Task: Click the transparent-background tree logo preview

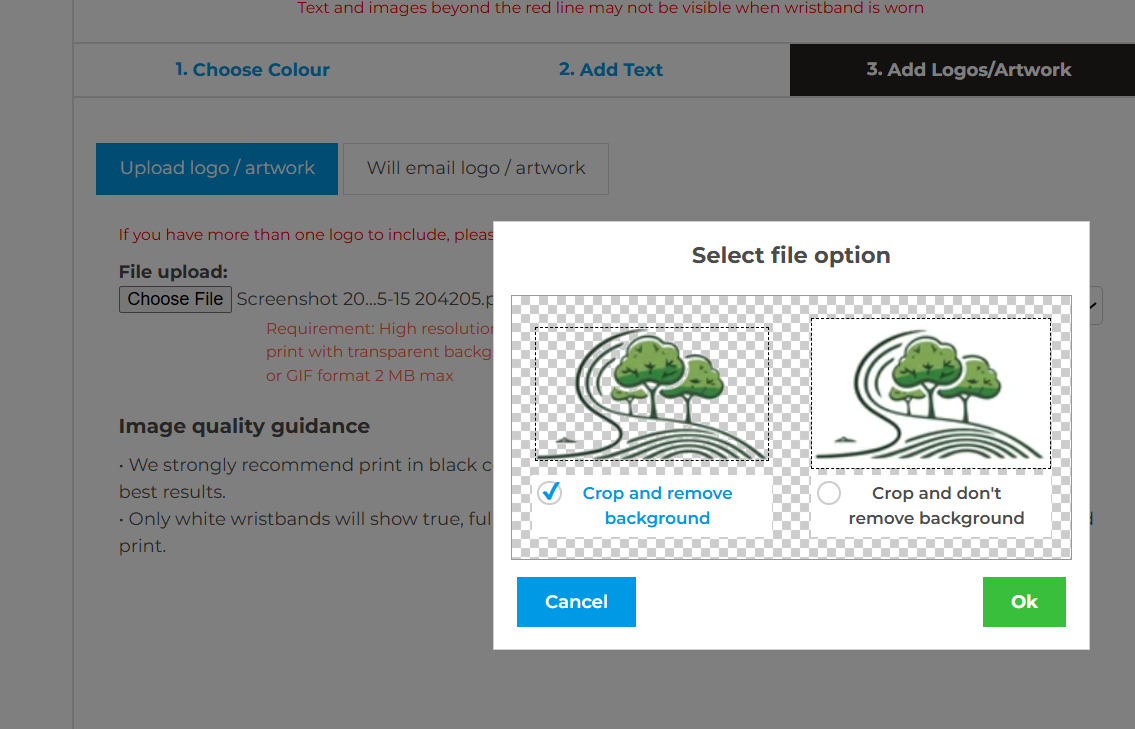Action: [x=652, y=393]
